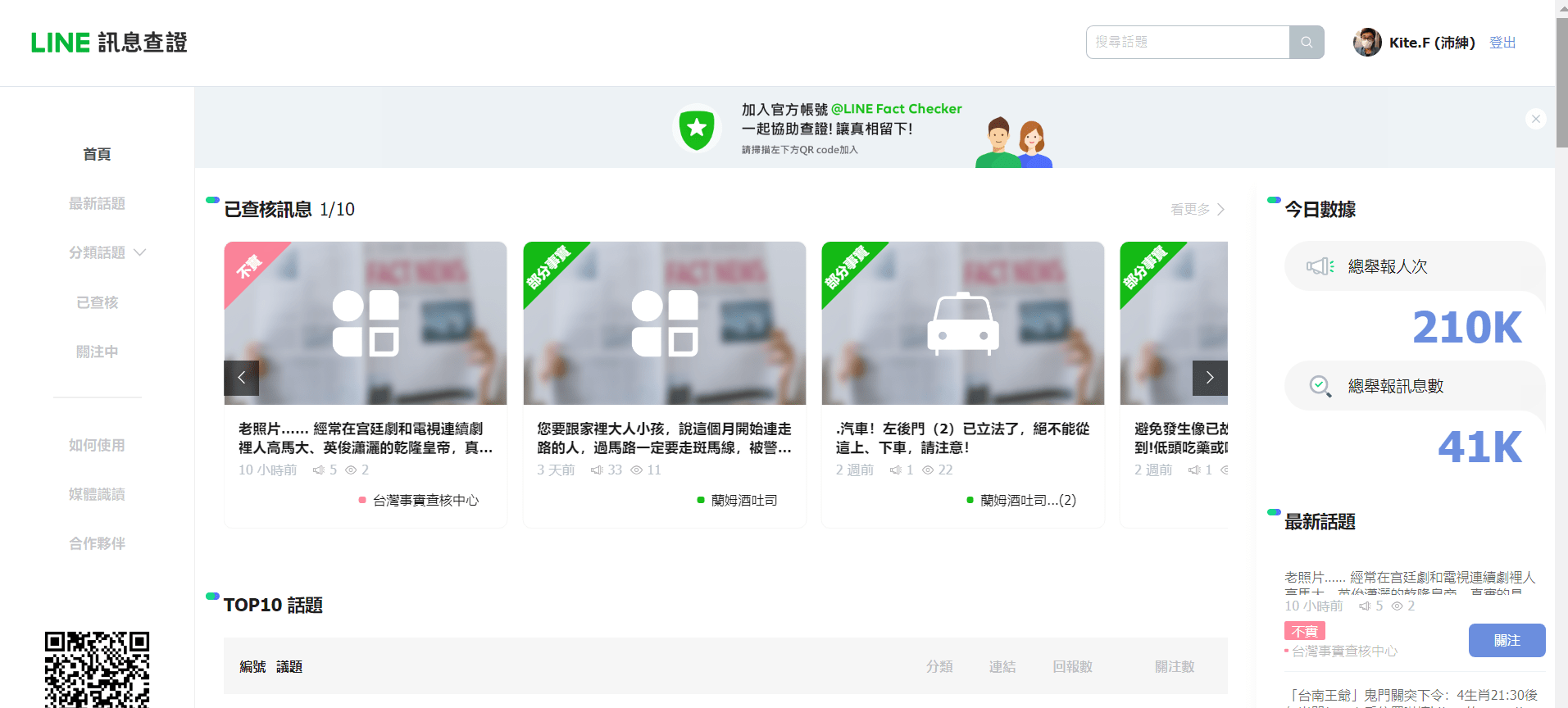Click the megaphone icon beside 總舉報人次
Screen dimensions: 1568x708
point(1320,266)
